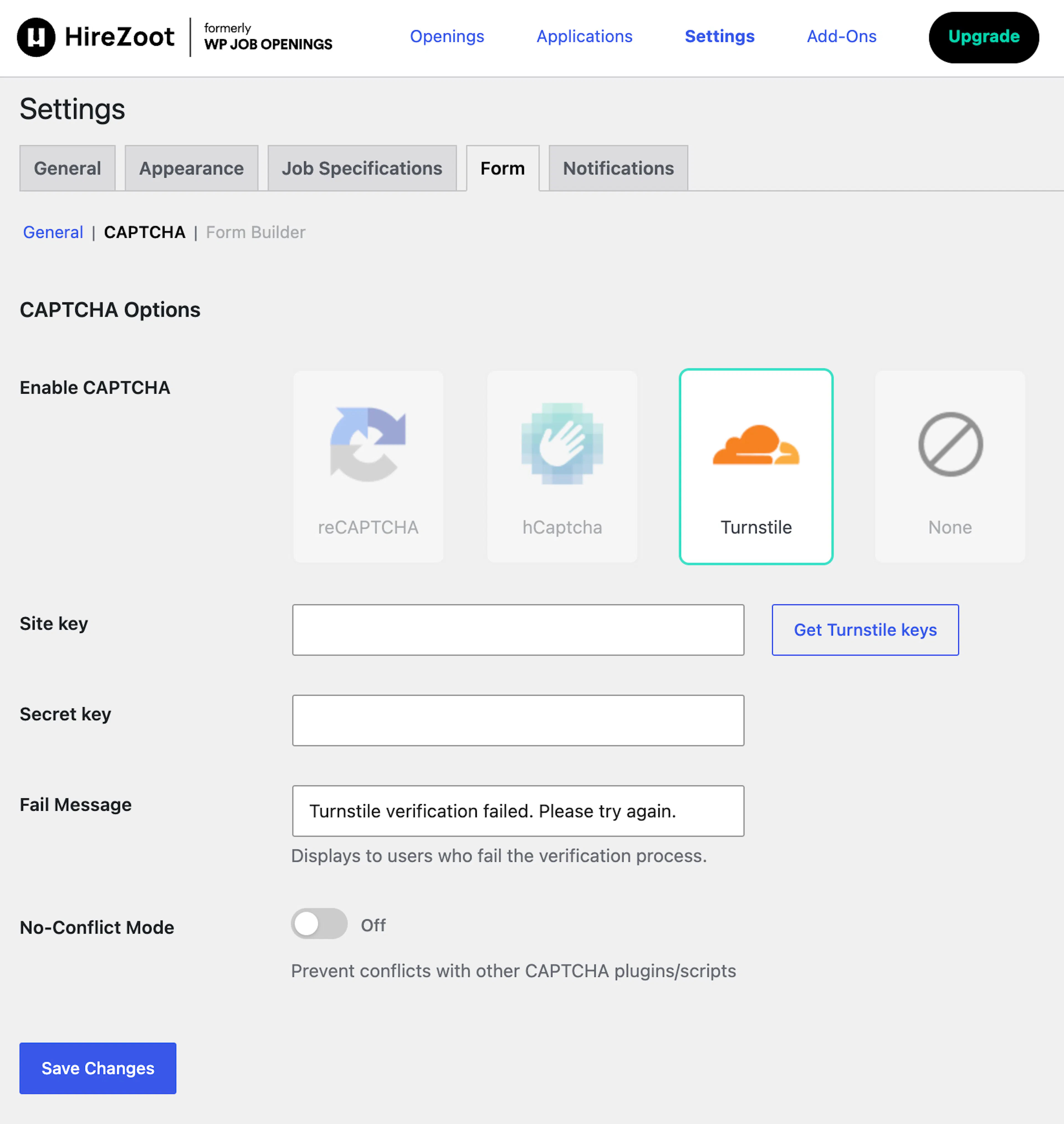This screenshot has width=1064, height=1124.
Task: Click the No-Conflict Mode label
Action: click(x=97, y=927)
